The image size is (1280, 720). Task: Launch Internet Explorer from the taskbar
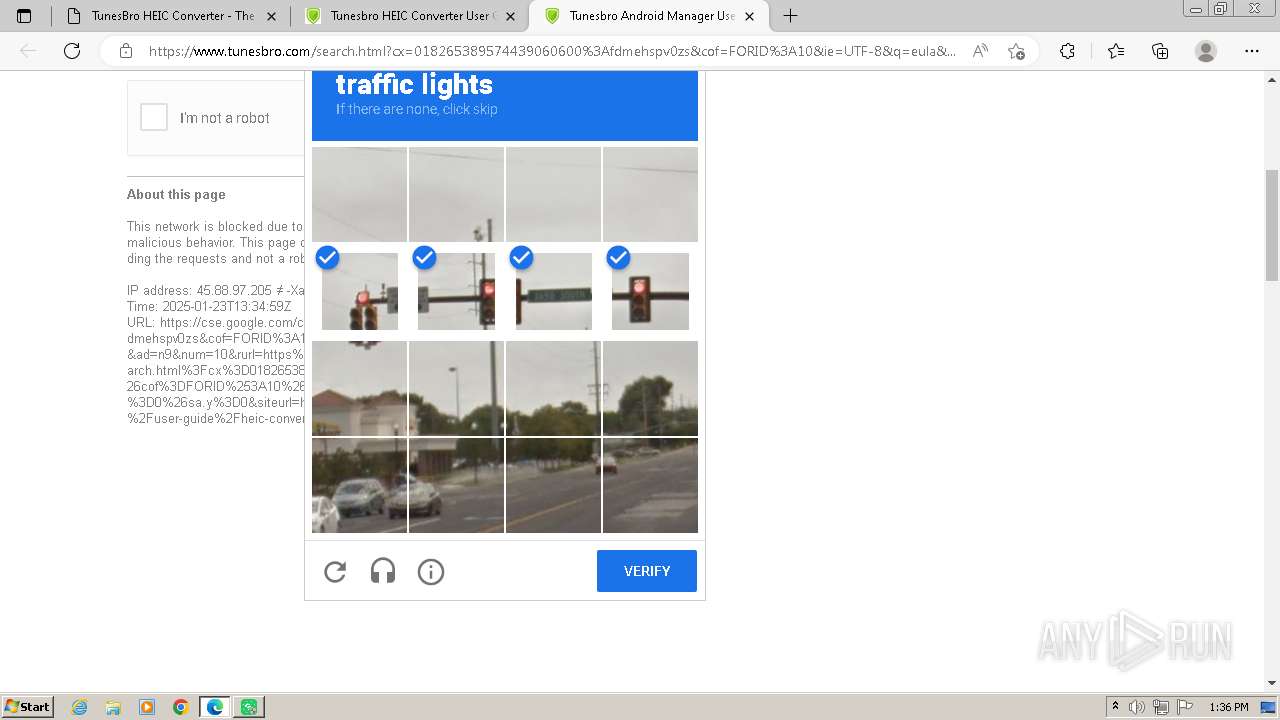(x=80, y=707)
